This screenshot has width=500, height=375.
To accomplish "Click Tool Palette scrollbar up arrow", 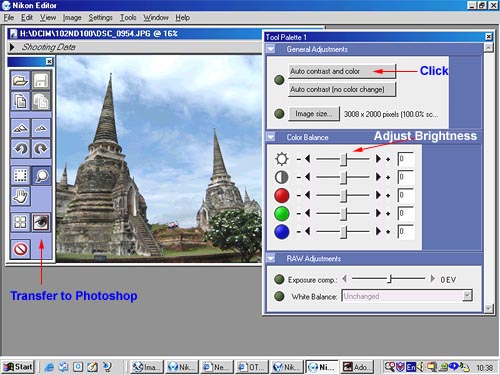I will tap(488, 47).
